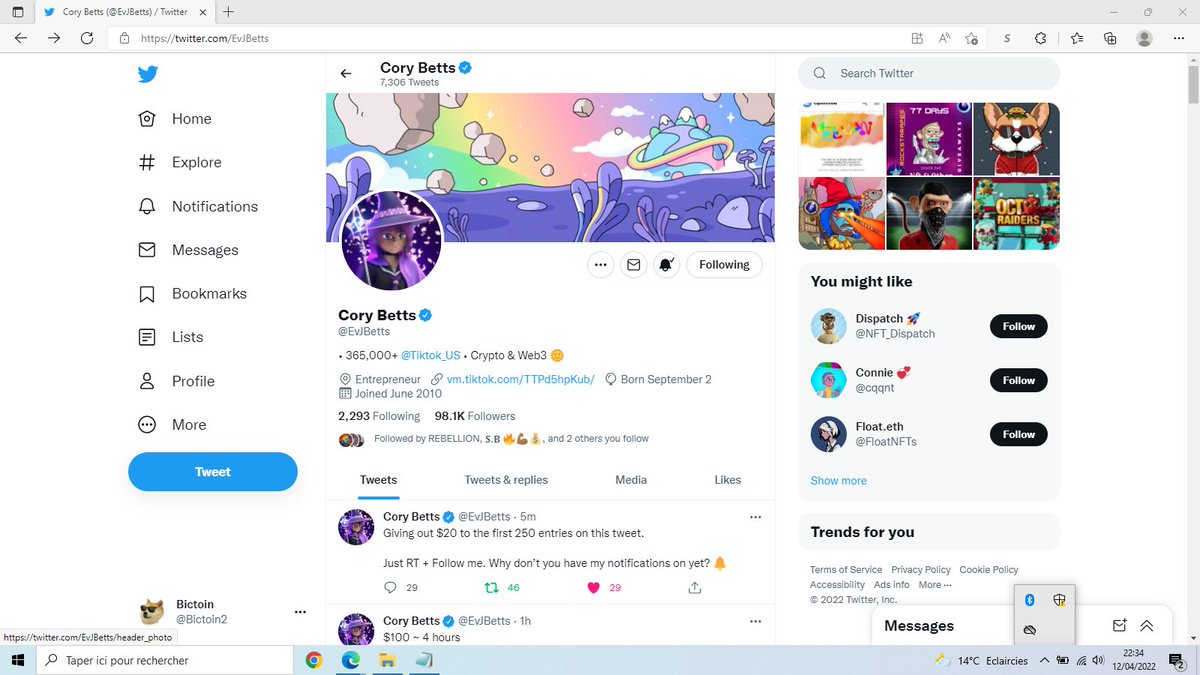Open Home from the sidebar
Screen dimensions: 1200x675
point(175,118)
